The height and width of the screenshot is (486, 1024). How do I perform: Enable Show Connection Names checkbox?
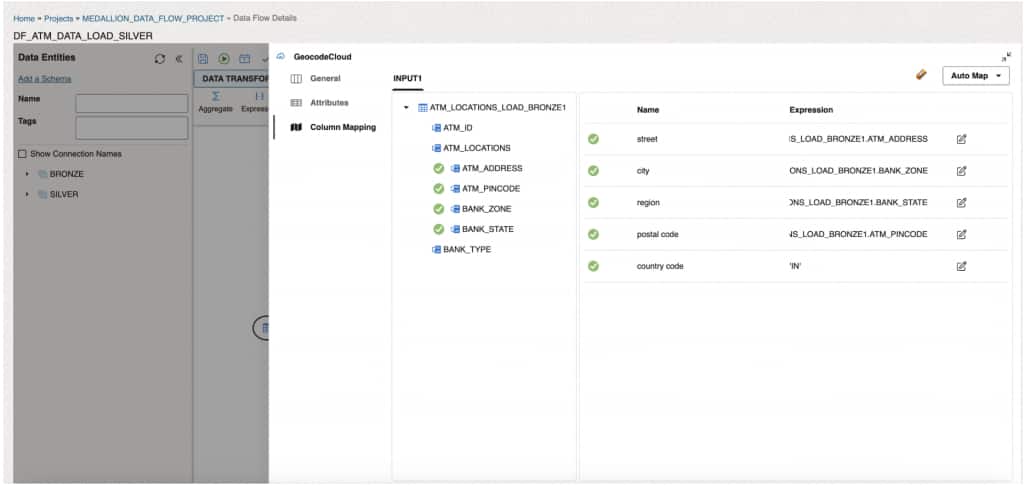tap(23, 154)
